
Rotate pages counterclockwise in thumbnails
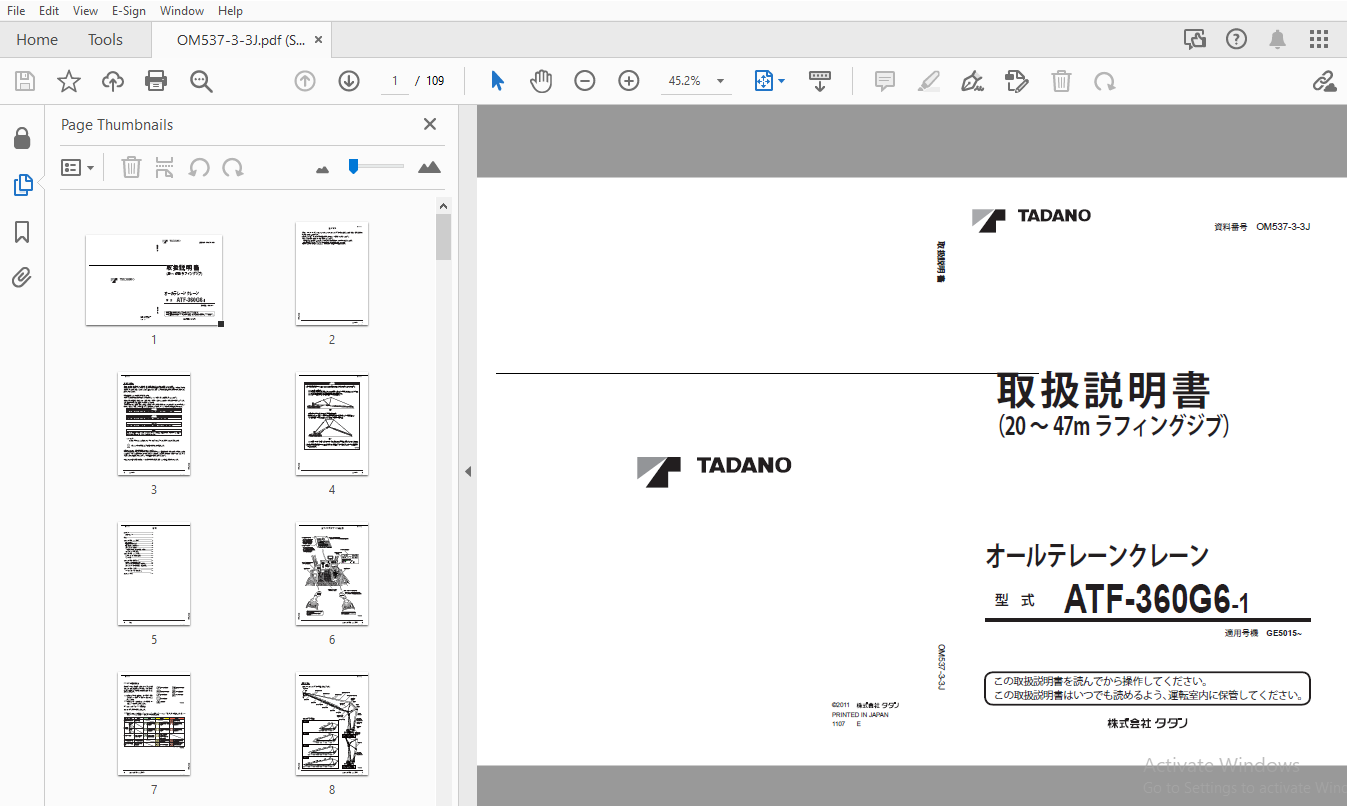[199, 167]
